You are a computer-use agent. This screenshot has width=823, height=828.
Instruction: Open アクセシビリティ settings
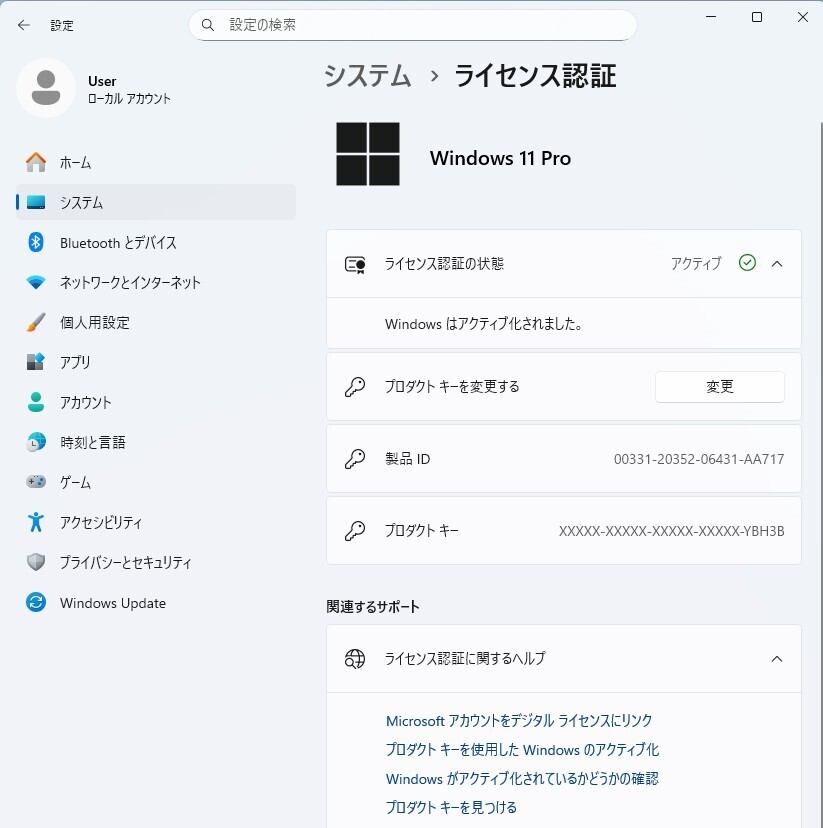tap(156, 522)
